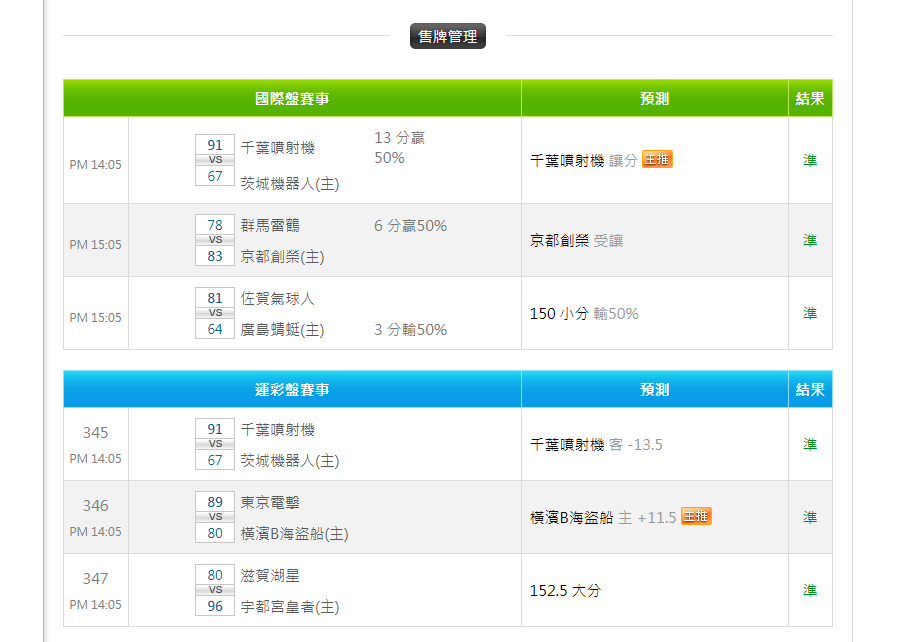The height and width of the screenshot is (642, 915).
Task: Click the VS badge for 佐賀氣球人 match
Action: click(x=215, y=313)
